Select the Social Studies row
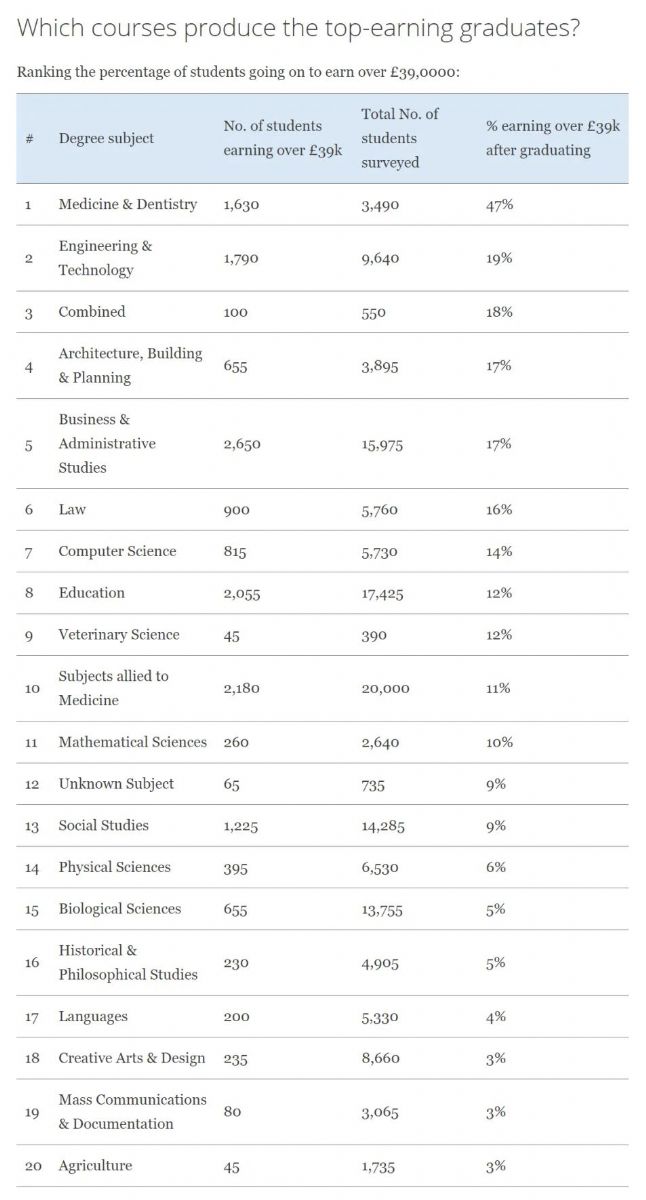The image size is (646, 1200). coord(322,826)
